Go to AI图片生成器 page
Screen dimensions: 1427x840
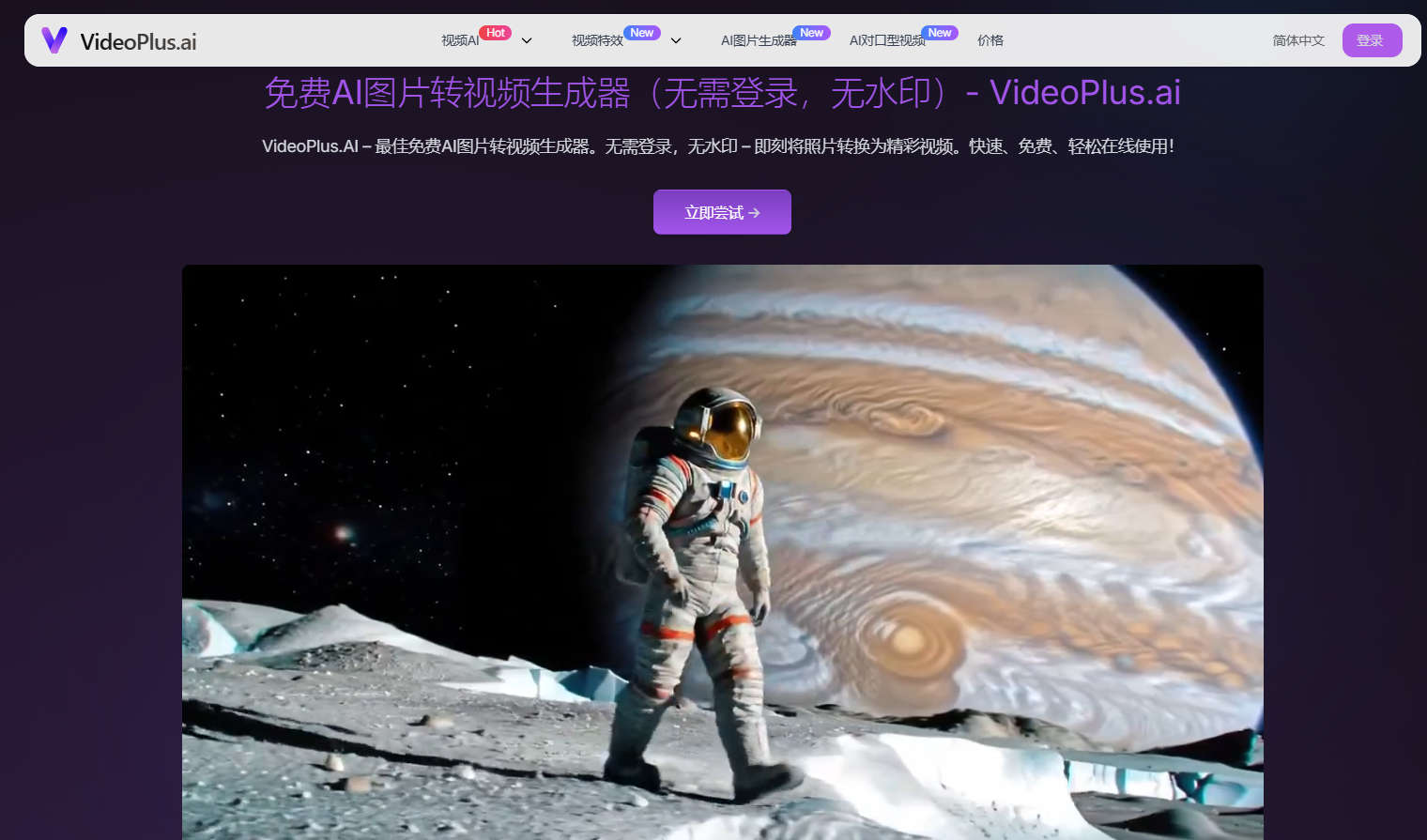point(759,40)
